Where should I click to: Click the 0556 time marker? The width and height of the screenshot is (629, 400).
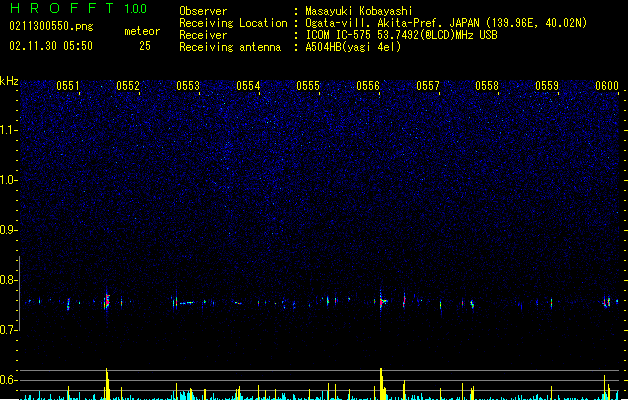coord(368,86)
